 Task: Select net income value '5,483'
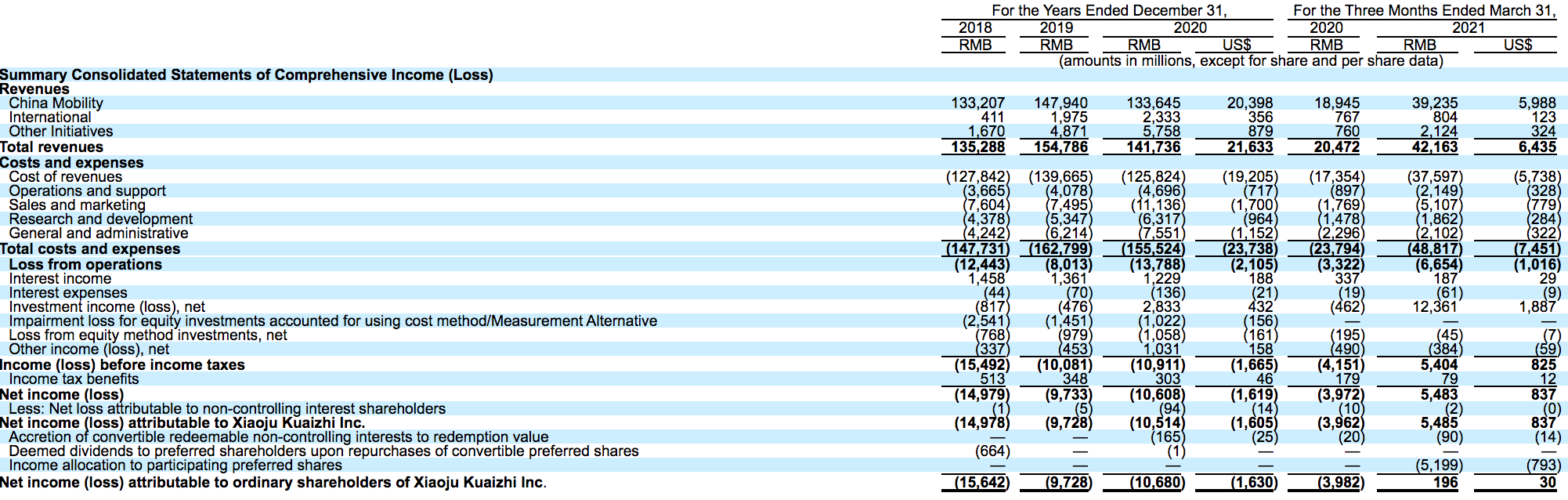[x=1439, y=394]
